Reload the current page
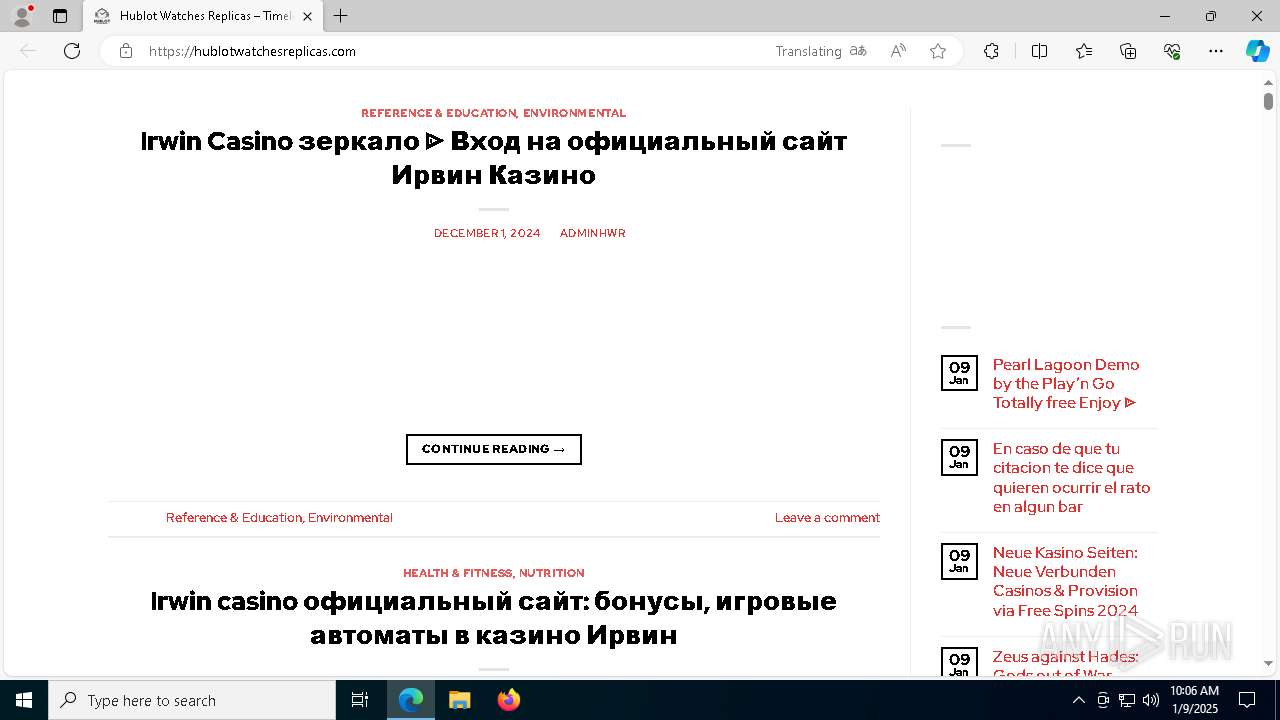Viewport: 1280px width, 720px height. 72,51
